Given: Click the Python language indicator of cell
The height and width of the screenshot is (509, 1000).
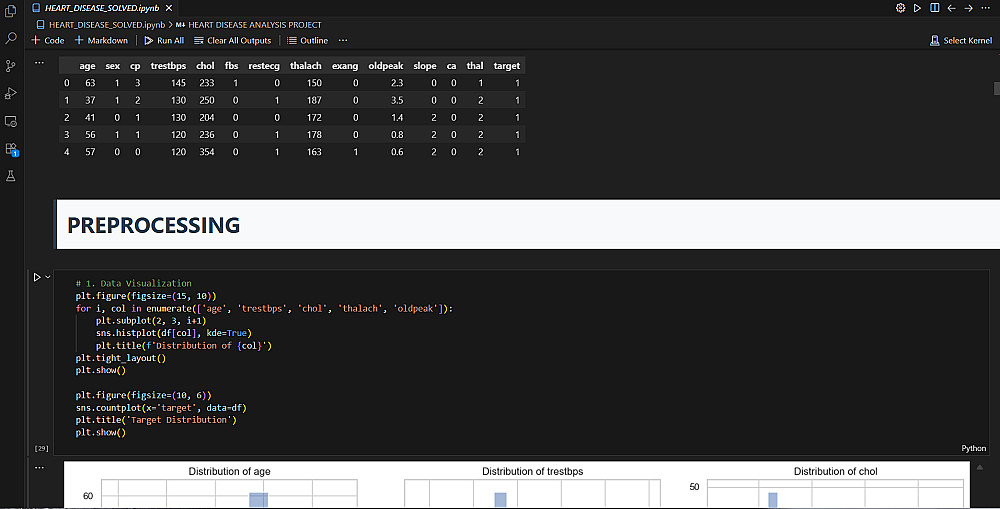Looking at the screenshot, I should (973, 449).
